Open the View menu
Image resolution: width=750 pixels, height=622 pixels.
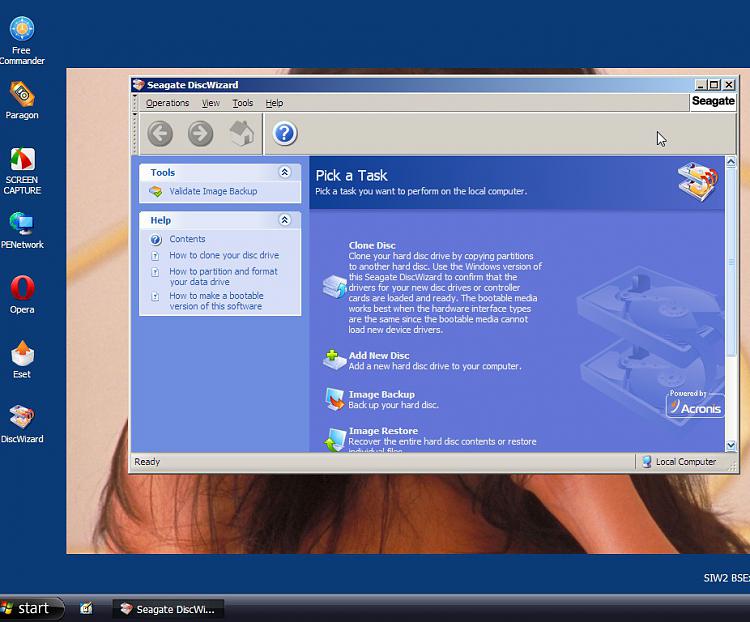pyautogui.click(x=210, y=103)
